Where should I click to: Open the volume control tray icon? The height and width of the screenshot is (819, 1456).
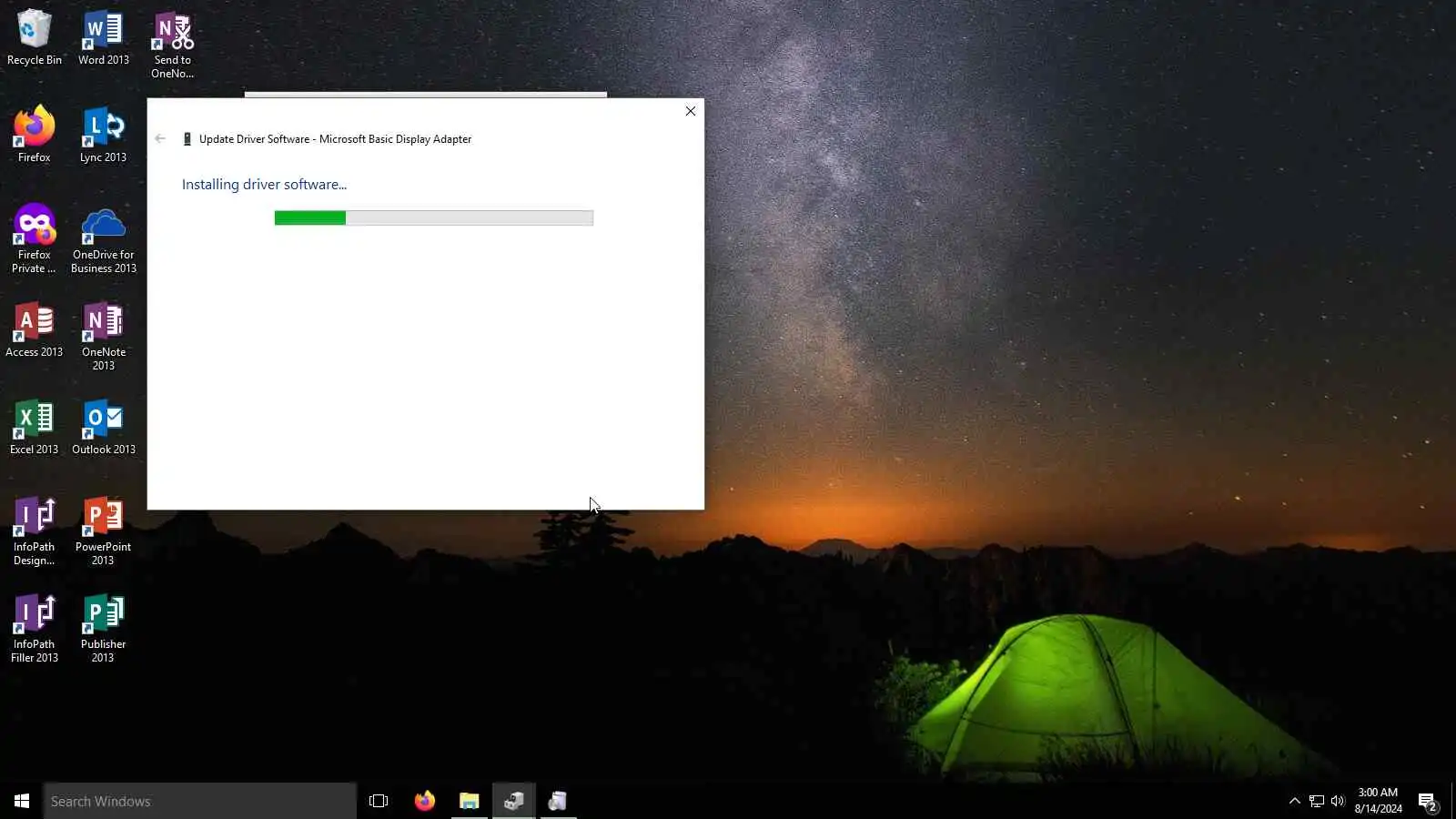(x=1338, y=801)
